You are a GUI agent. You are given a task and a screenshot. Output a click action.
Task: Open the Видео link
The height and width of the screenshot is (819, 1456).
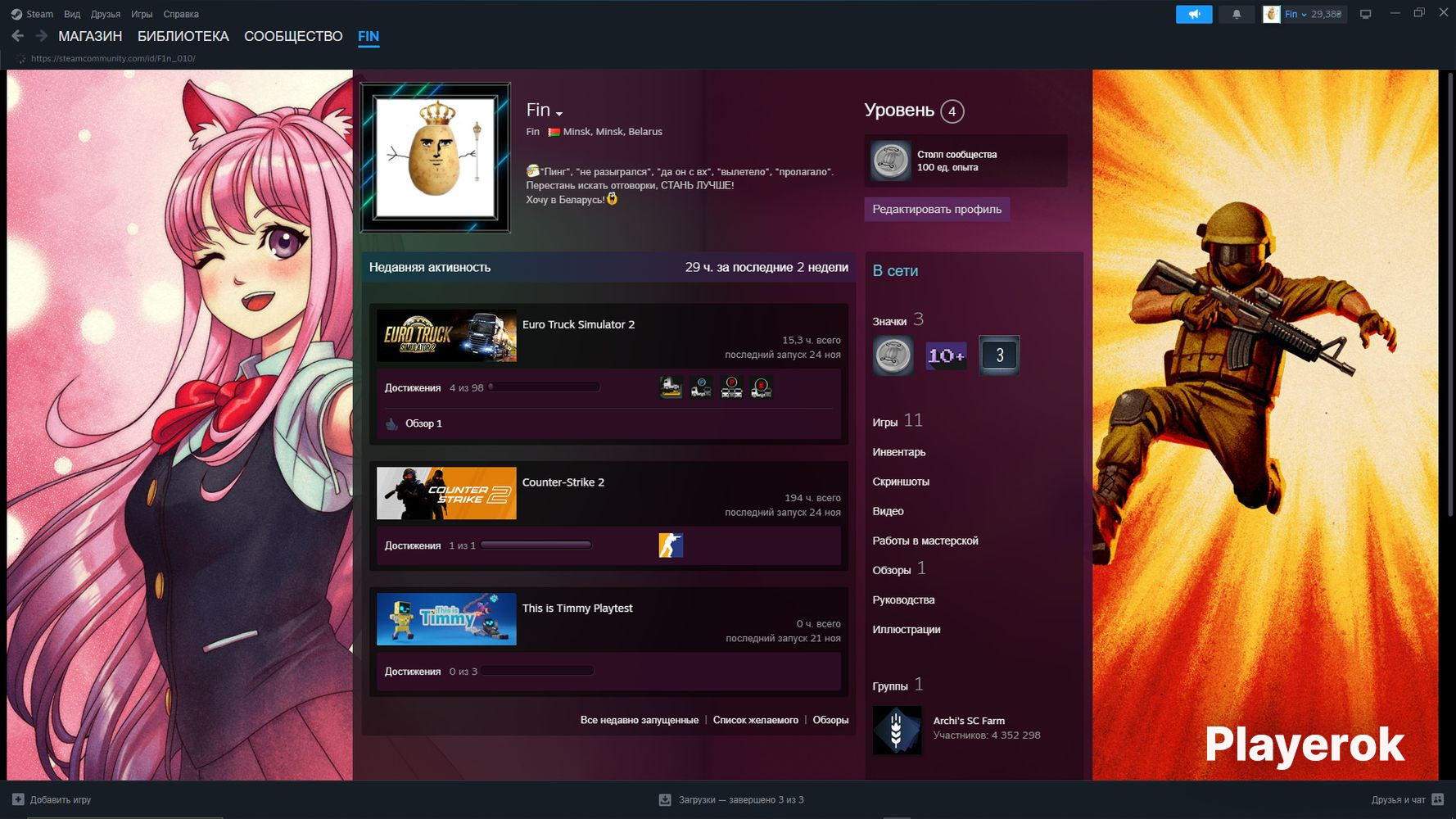888,511
